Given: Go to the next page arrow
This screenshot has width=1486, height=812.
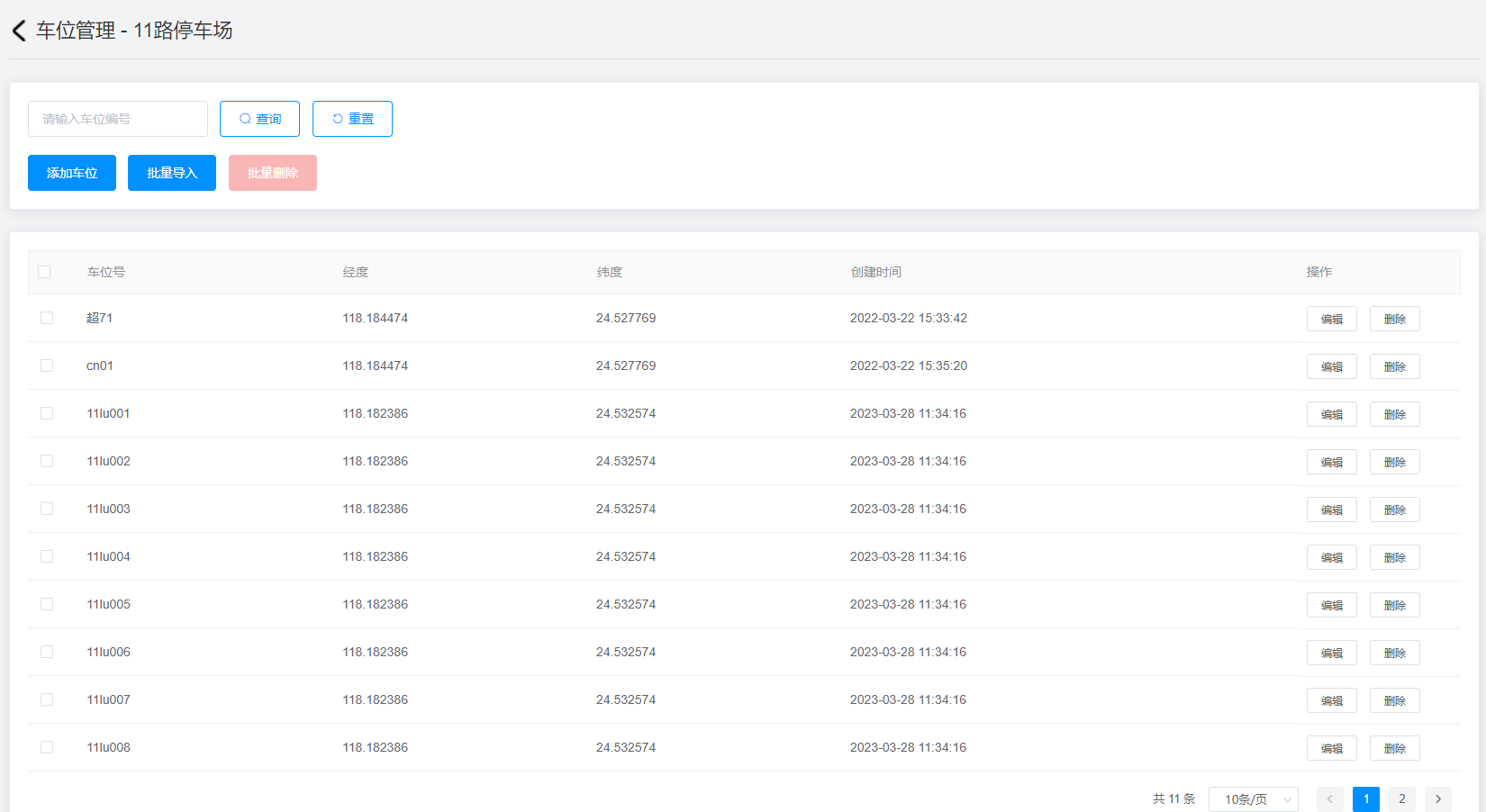Looking at the screenshot, I should tap(1437, 798).
